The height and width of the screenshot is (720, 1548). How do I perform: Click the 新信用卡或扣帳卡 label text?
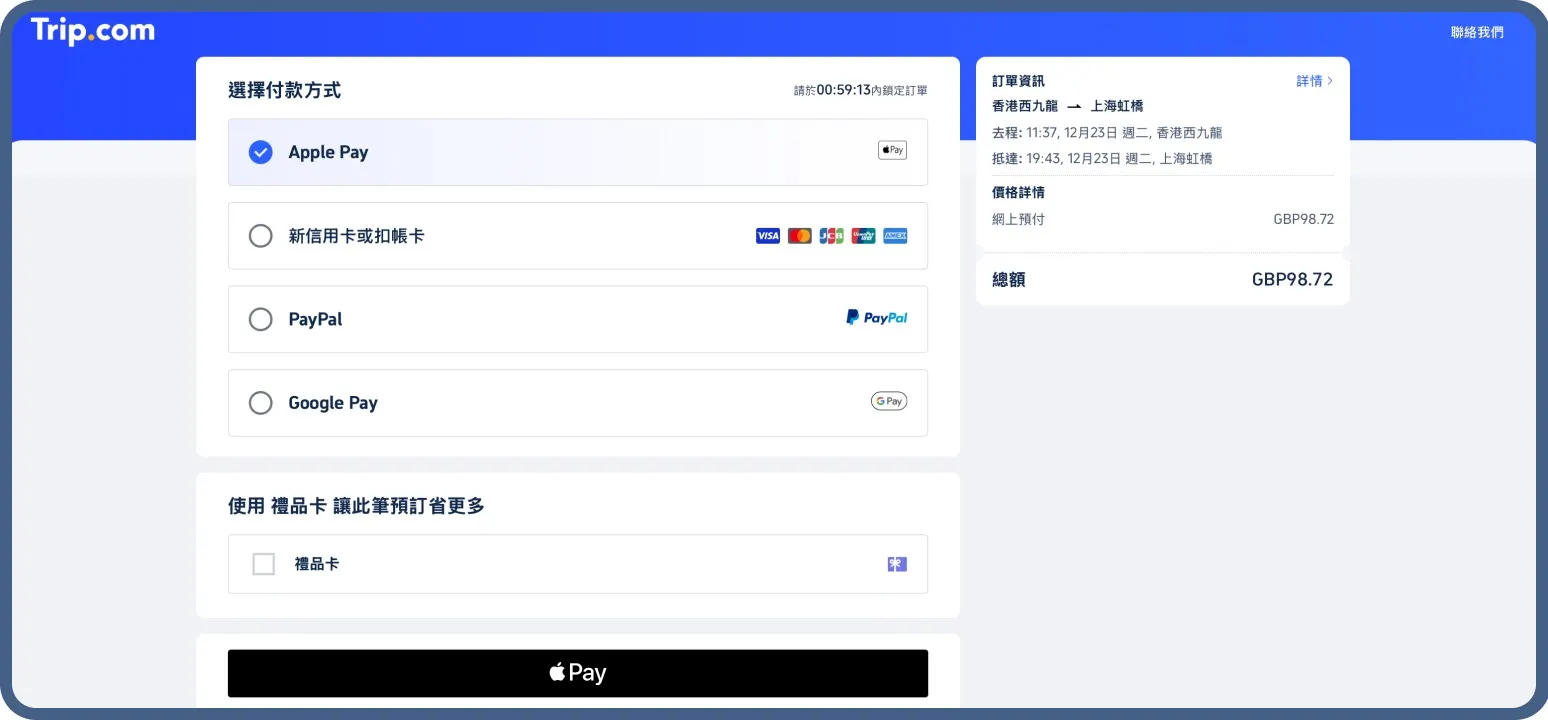coord(356,236)
